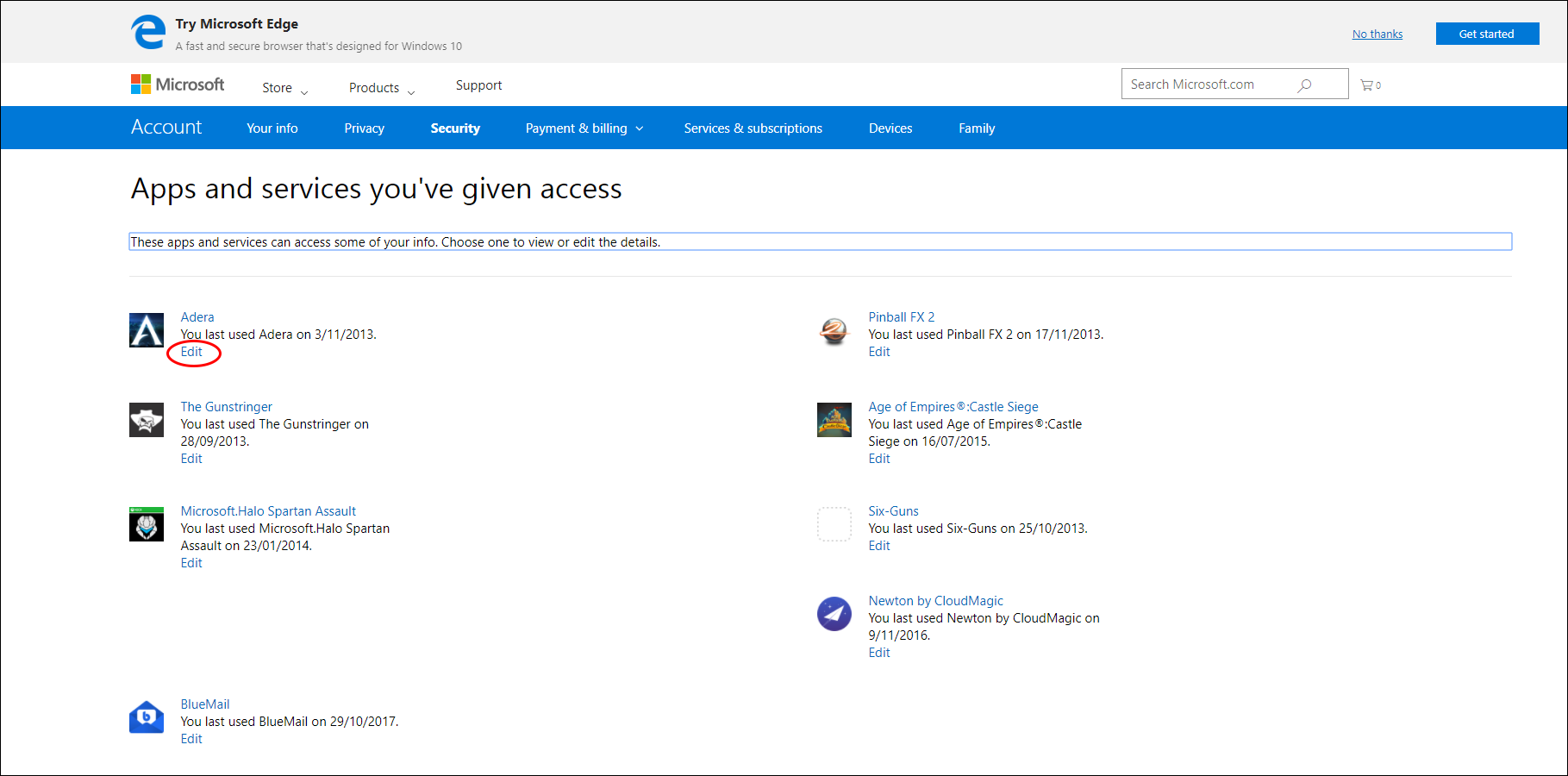Click 'Try Microsoft Edge' banner title

click(x=237, y=24)
